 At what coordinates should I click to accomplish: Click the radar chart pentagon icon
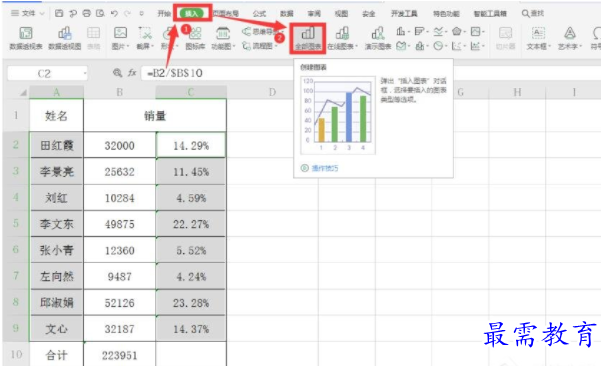coord(456,31)
